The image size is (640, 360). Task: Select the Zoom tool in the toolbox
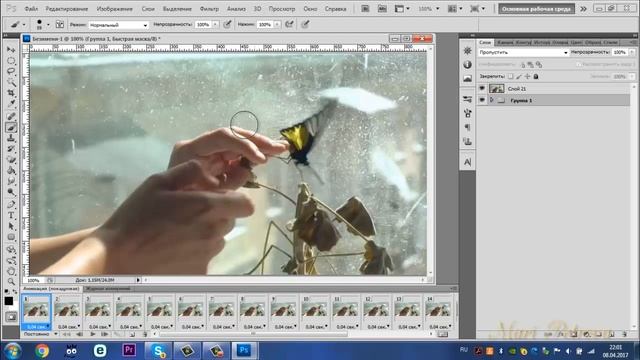pos(11,281)
